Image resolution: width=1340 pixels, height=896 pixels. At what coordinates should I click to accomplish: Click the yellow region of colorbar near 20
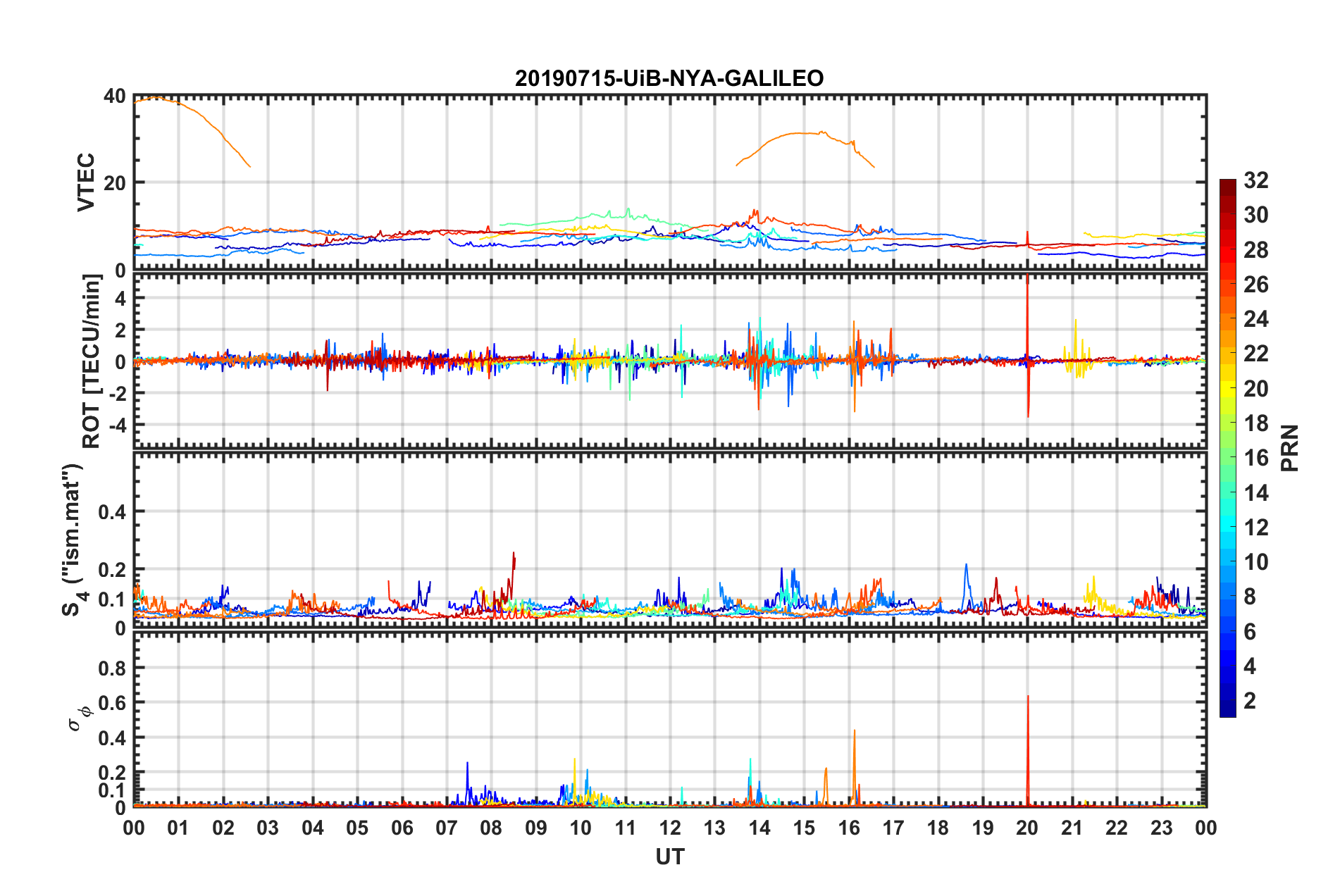click(x=1227, y=388)
